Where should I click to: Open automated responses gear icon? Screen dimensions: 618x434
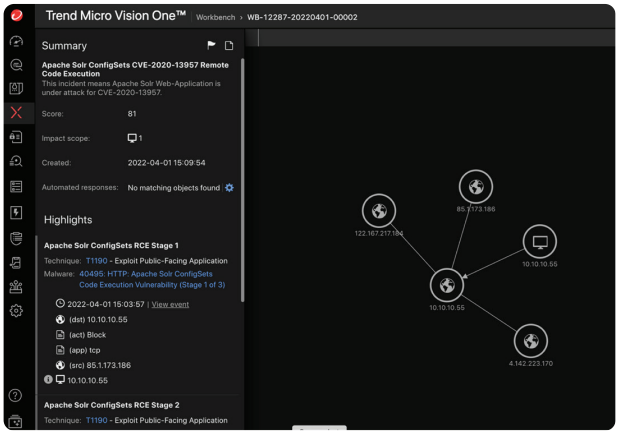229,188
